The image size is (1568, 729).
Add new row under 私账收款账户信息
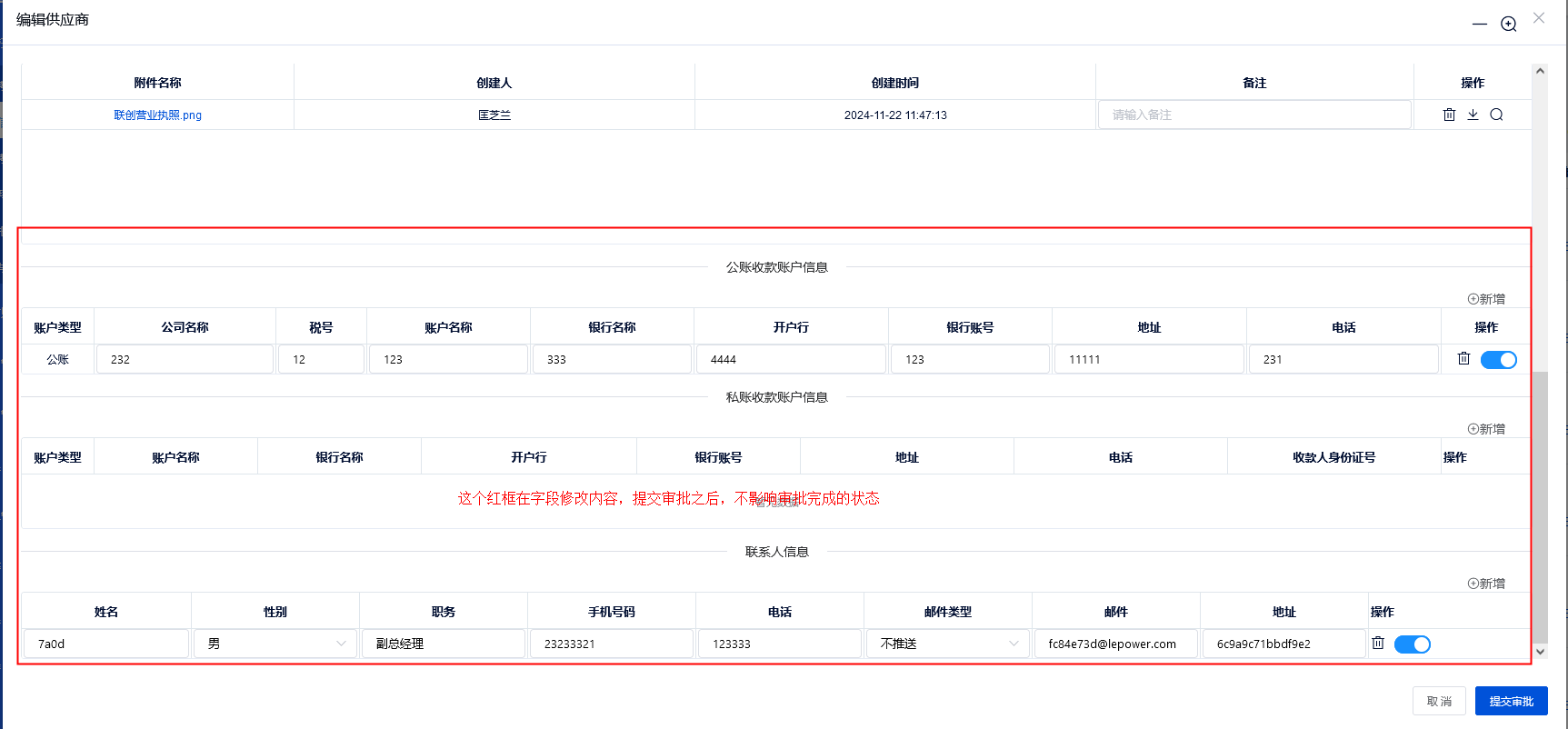[x=1486, y=429]
